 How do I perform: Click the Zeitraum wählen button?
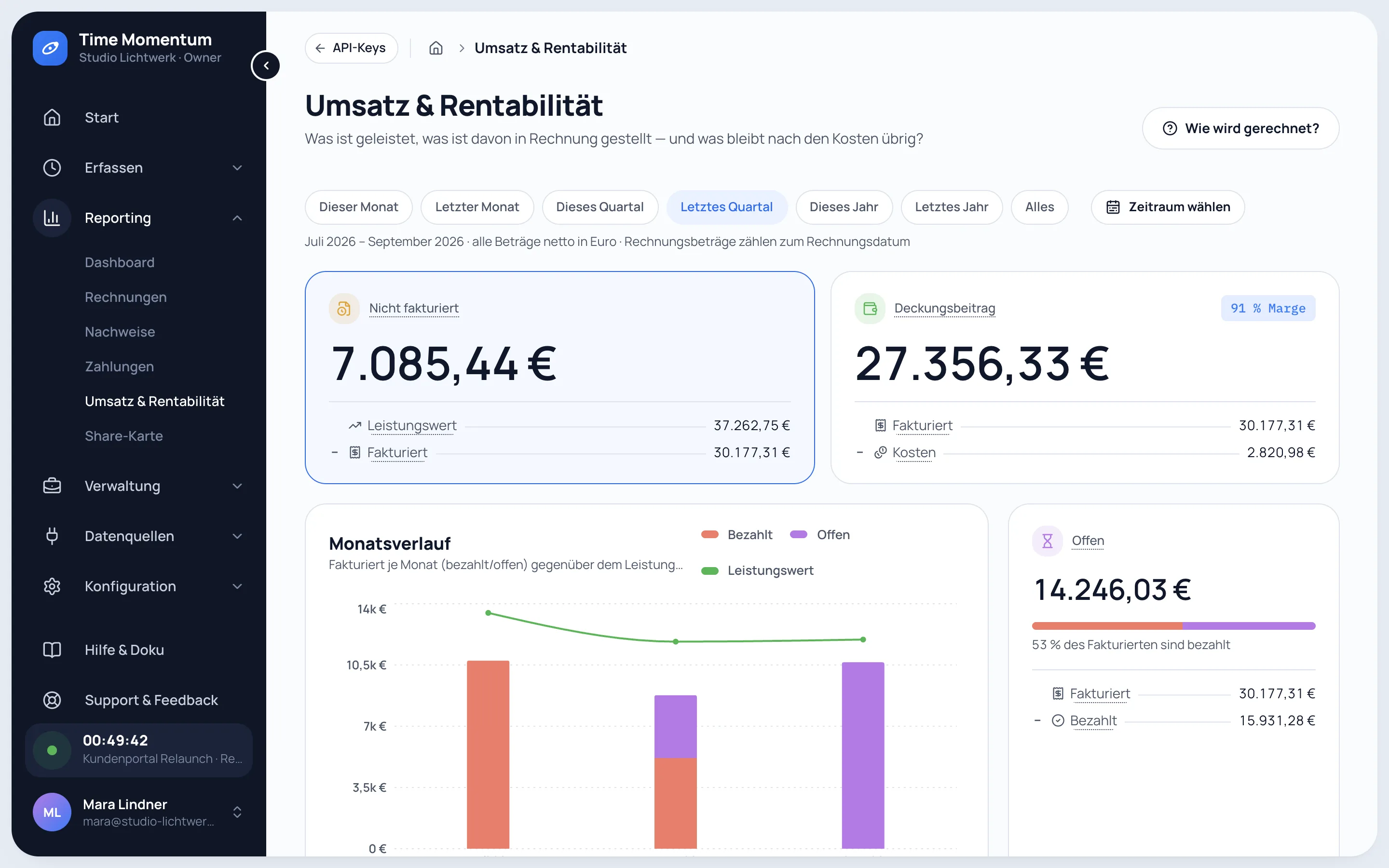coord(1168,207)
